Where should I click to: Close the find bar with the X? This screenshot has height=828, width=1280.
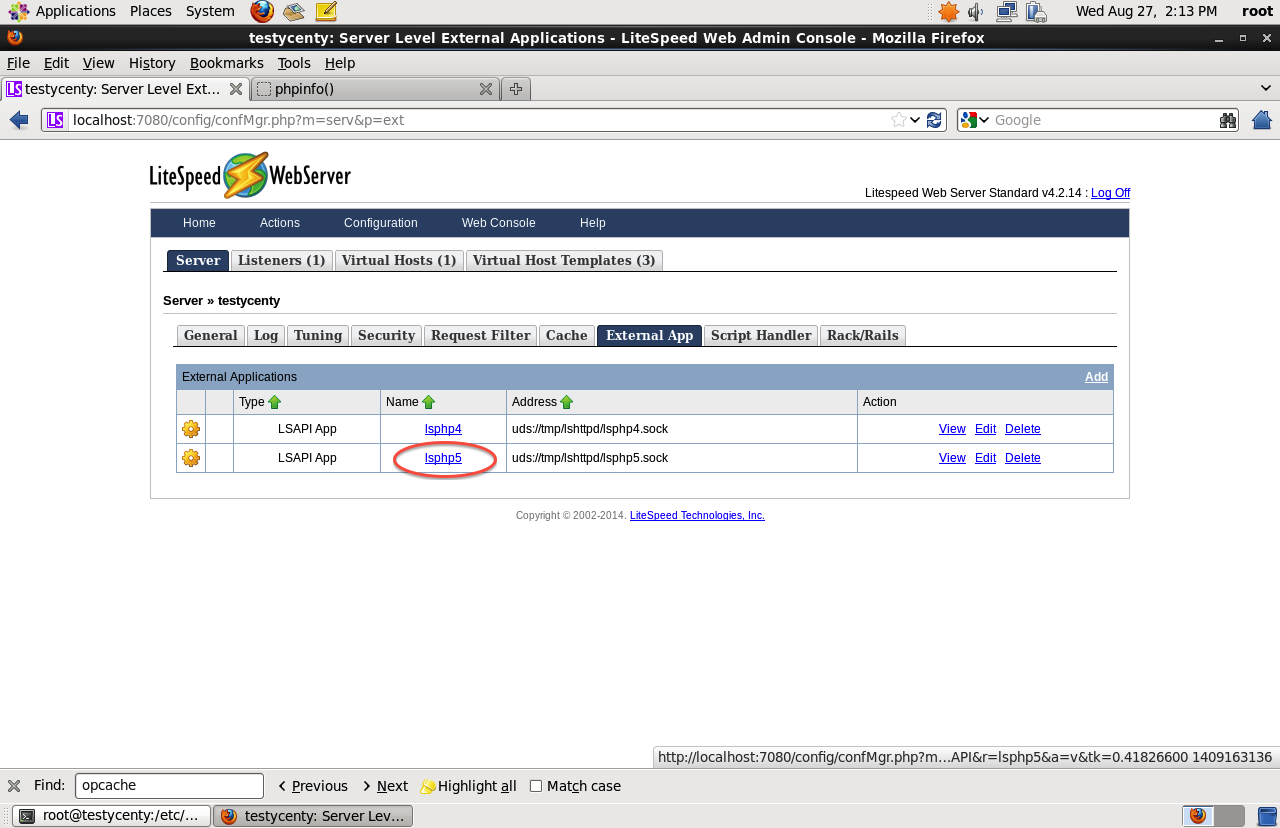tap(14, 786)
